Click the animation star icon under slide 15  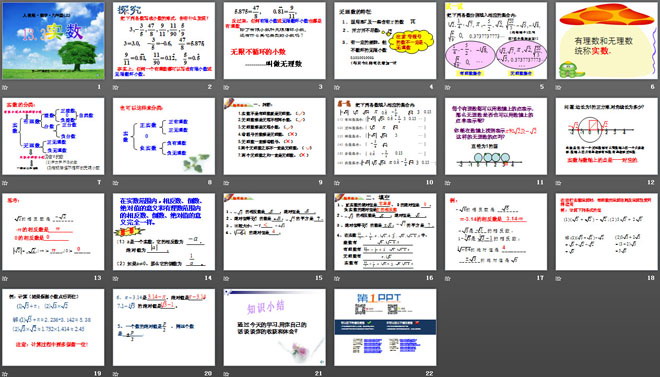pyautogui.click(x=226, y=278)
